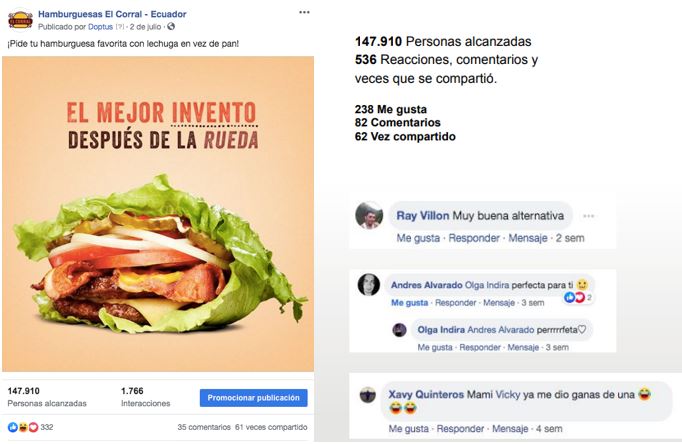Click Olga Indira's small profile avatar
Image resolution: width=682 pixels, height=444 pixels.
399,330
